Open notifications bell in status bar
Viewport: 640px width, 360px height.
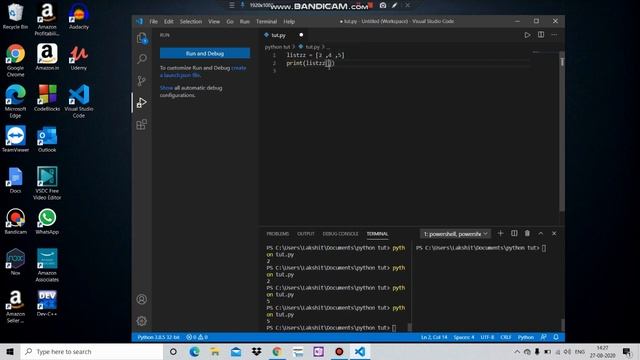tap(556, 337)
